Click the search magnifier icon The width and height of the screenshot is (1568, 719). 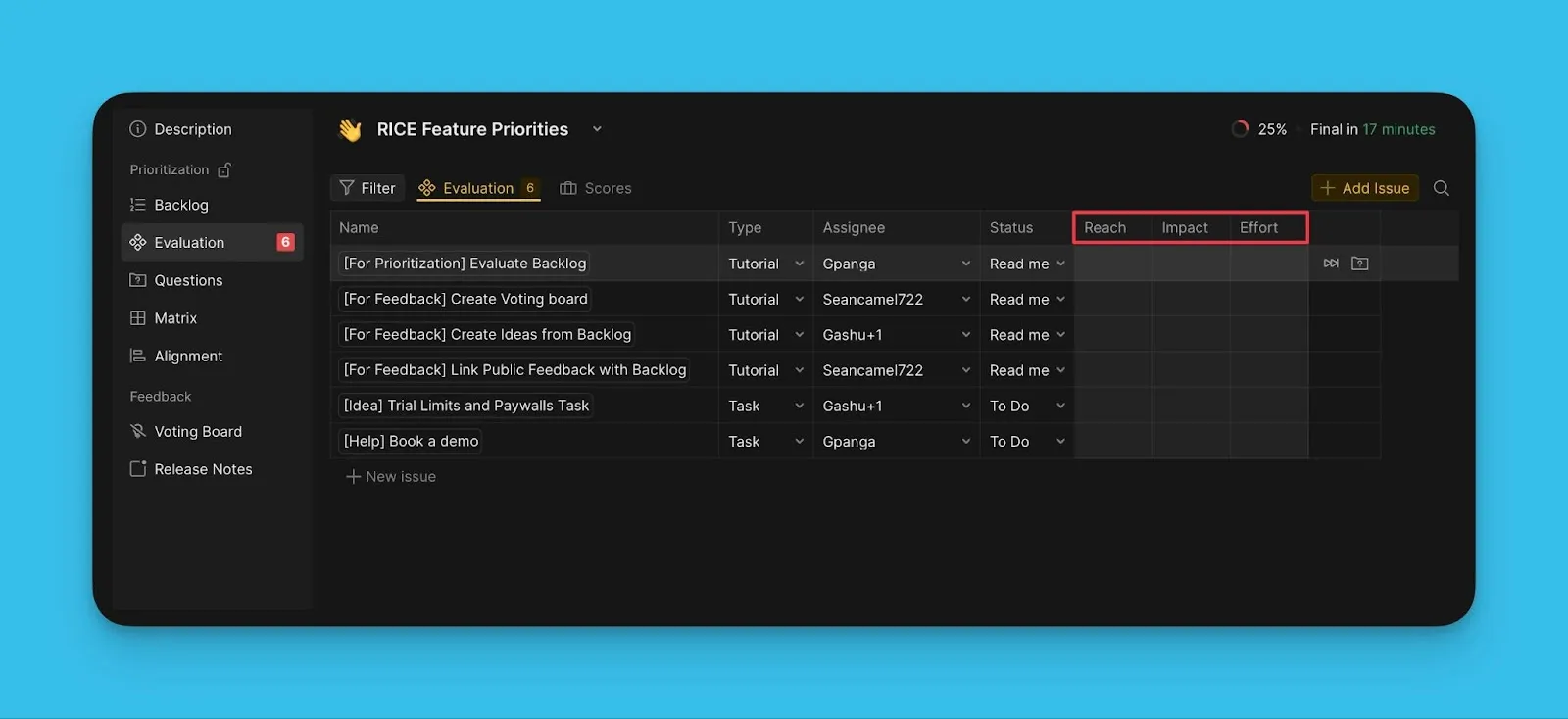point(1441,188)
